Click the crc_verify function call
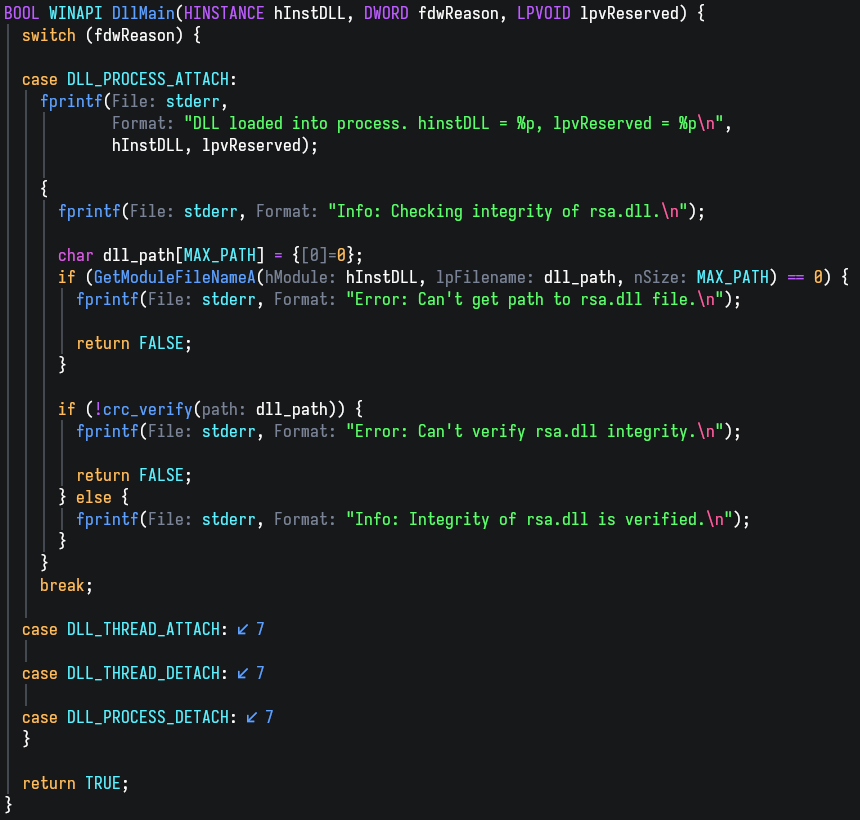Screen dimensions: 860x820 click(148, 409)
